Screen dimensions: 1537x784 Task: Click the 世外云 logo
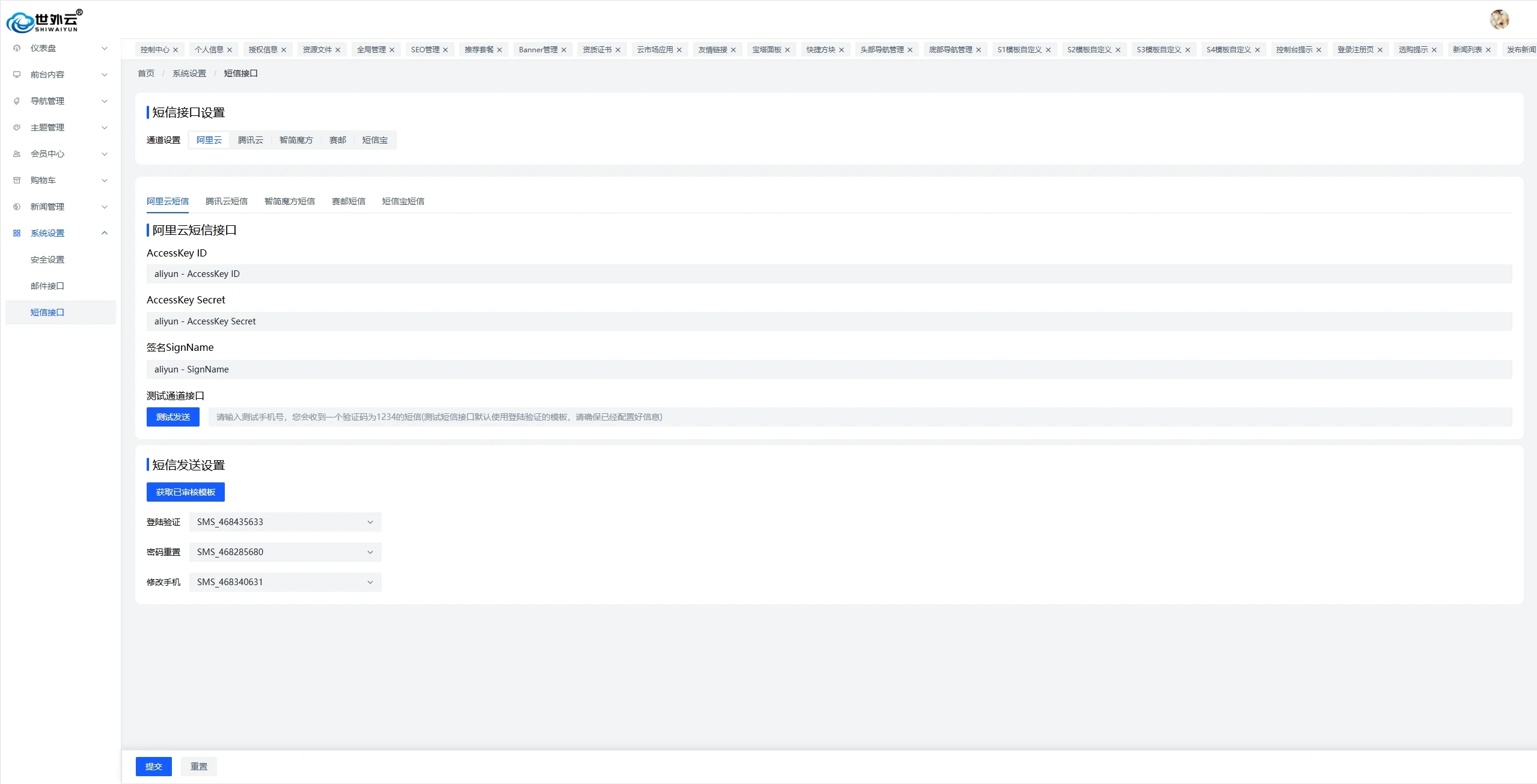[x=44, y=21]
